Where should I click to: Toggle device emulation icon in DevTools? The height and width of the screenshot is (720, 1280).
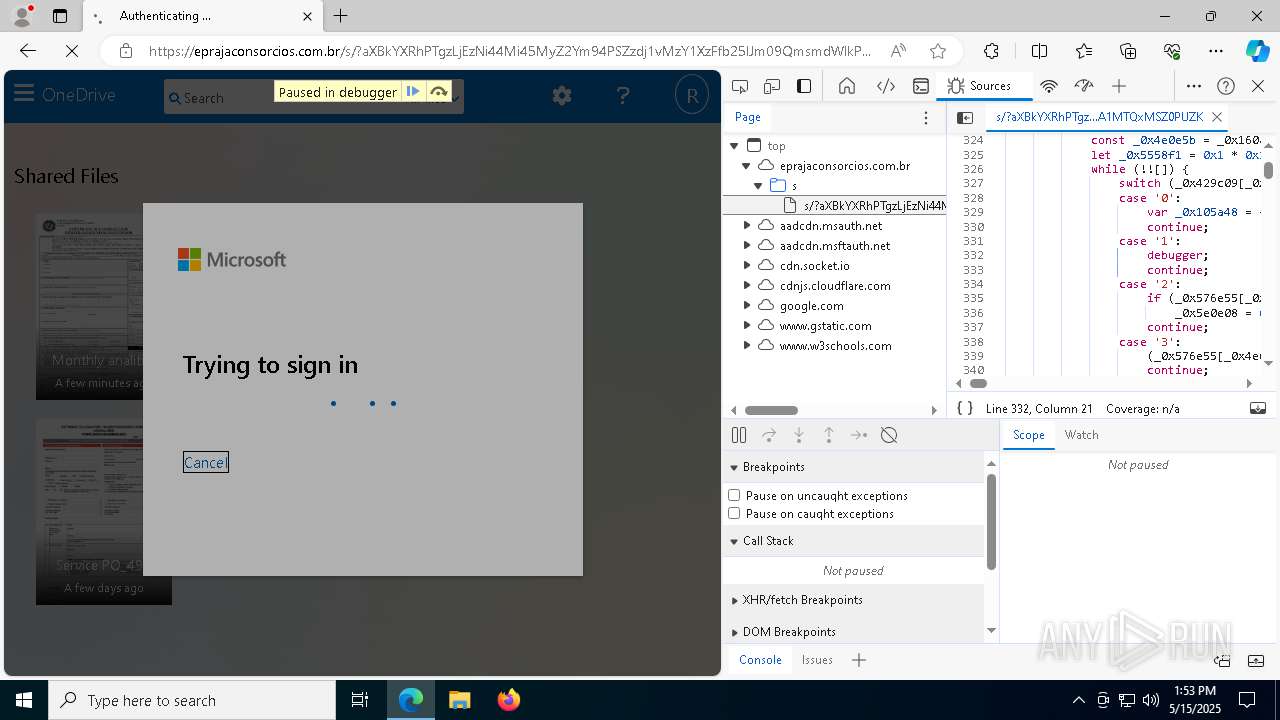[772, 86]
